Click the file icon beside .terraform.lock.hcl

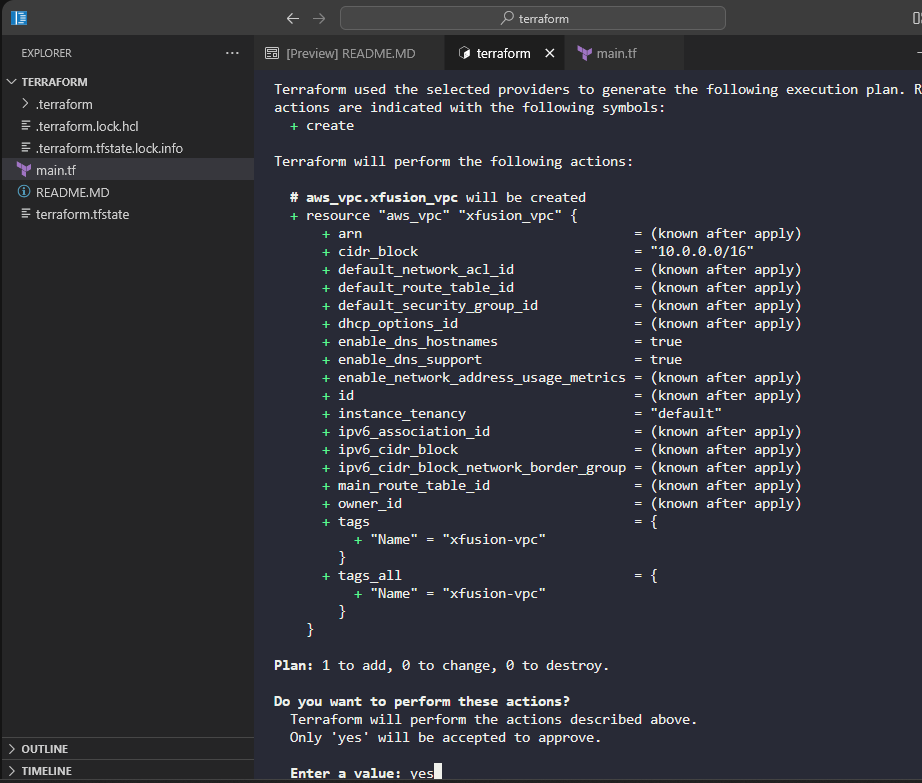(26, 125)
